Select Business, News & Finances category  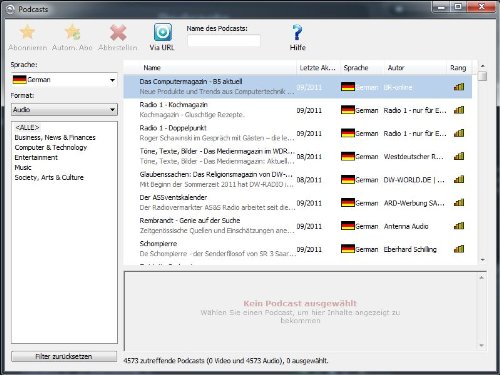click(x=55, y=137)
